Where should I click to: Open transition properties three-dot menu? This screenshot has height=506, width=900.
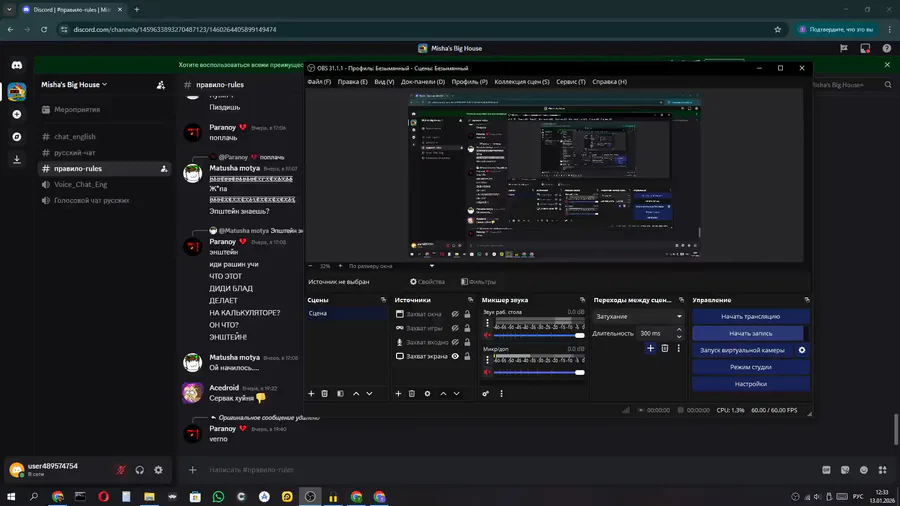678,348
